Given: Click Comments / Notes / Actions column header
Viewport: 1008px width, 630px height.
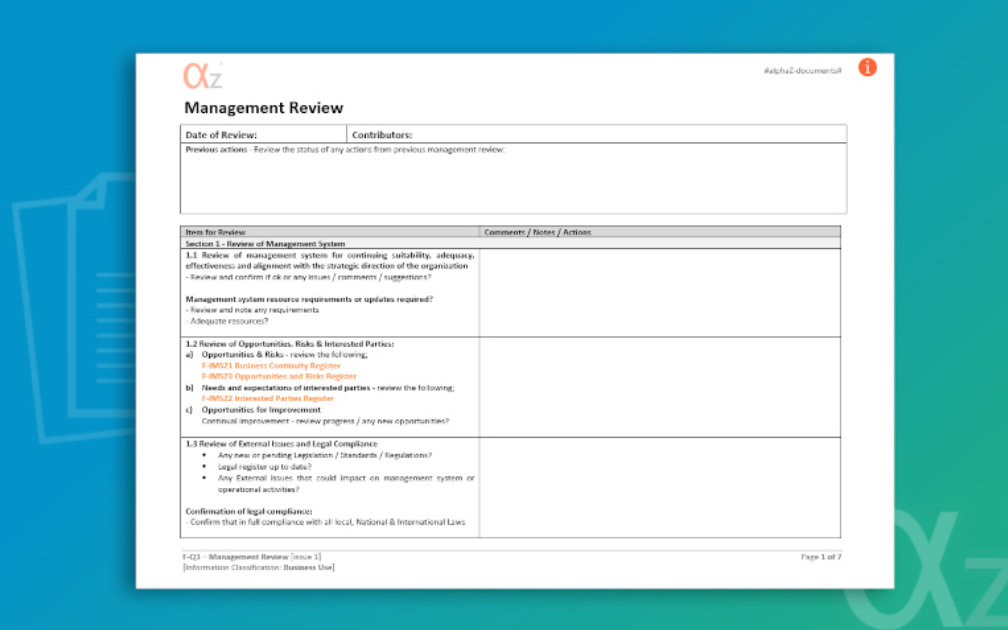Looking at the screenshot, I should click(x=660, y=232).
